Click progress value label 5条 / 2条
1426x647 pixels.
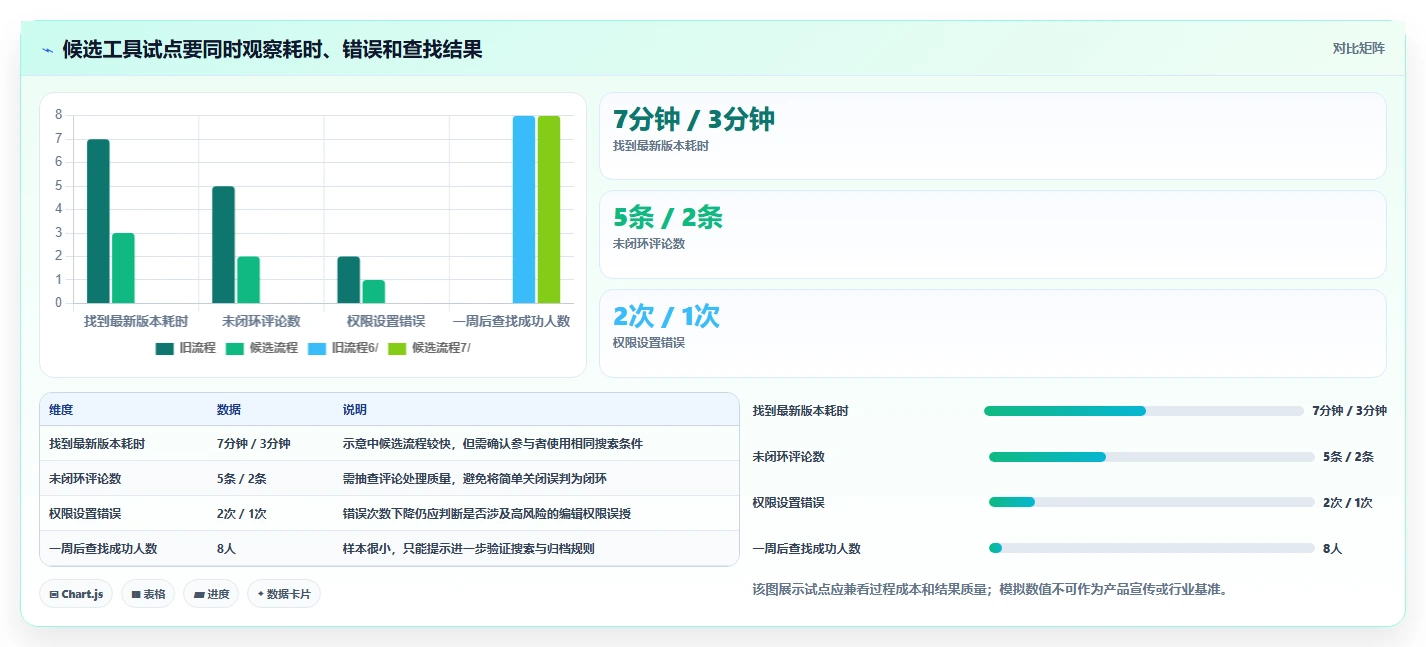coord(1348,457)
